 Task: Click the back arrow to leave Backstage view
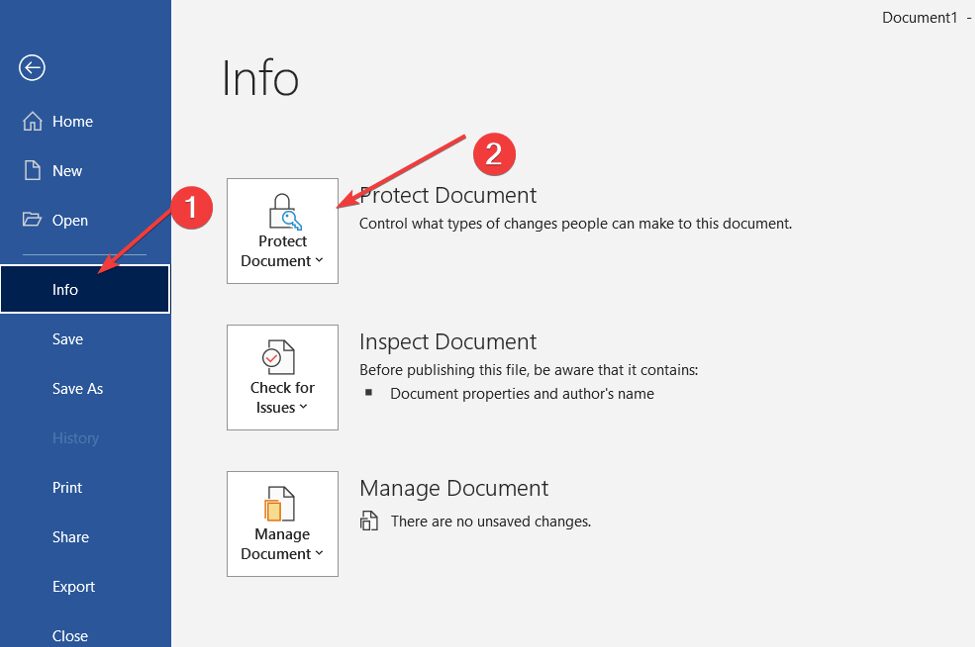pyautogui.click(x=32, y=68)
